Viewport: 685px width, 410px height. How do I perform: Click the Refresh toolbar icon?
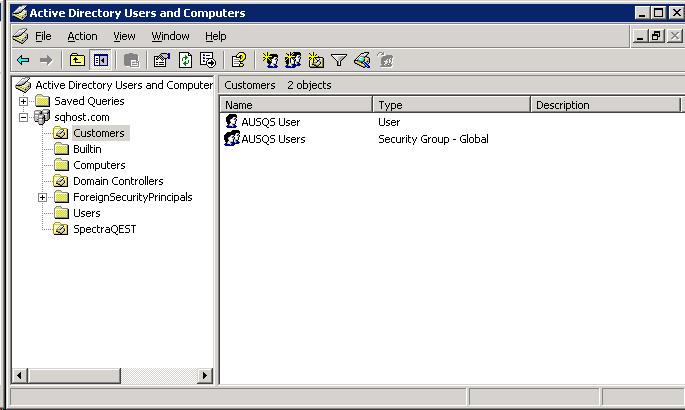point(185,60)
